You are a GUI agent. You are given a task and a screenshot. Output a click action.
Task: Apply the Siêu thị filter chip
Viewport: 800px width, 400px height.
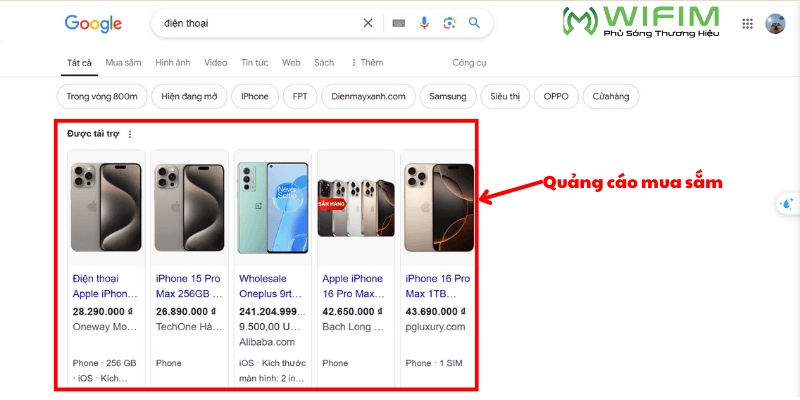pyautogui.click(x=505, y=96)
